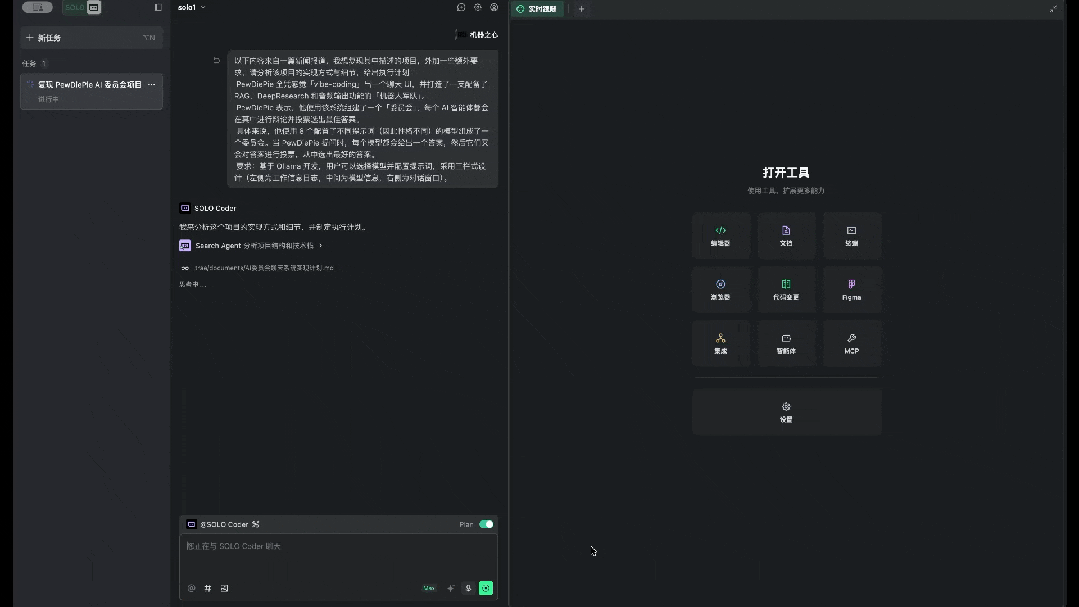Select the real-time follow tab

(537, 9)
